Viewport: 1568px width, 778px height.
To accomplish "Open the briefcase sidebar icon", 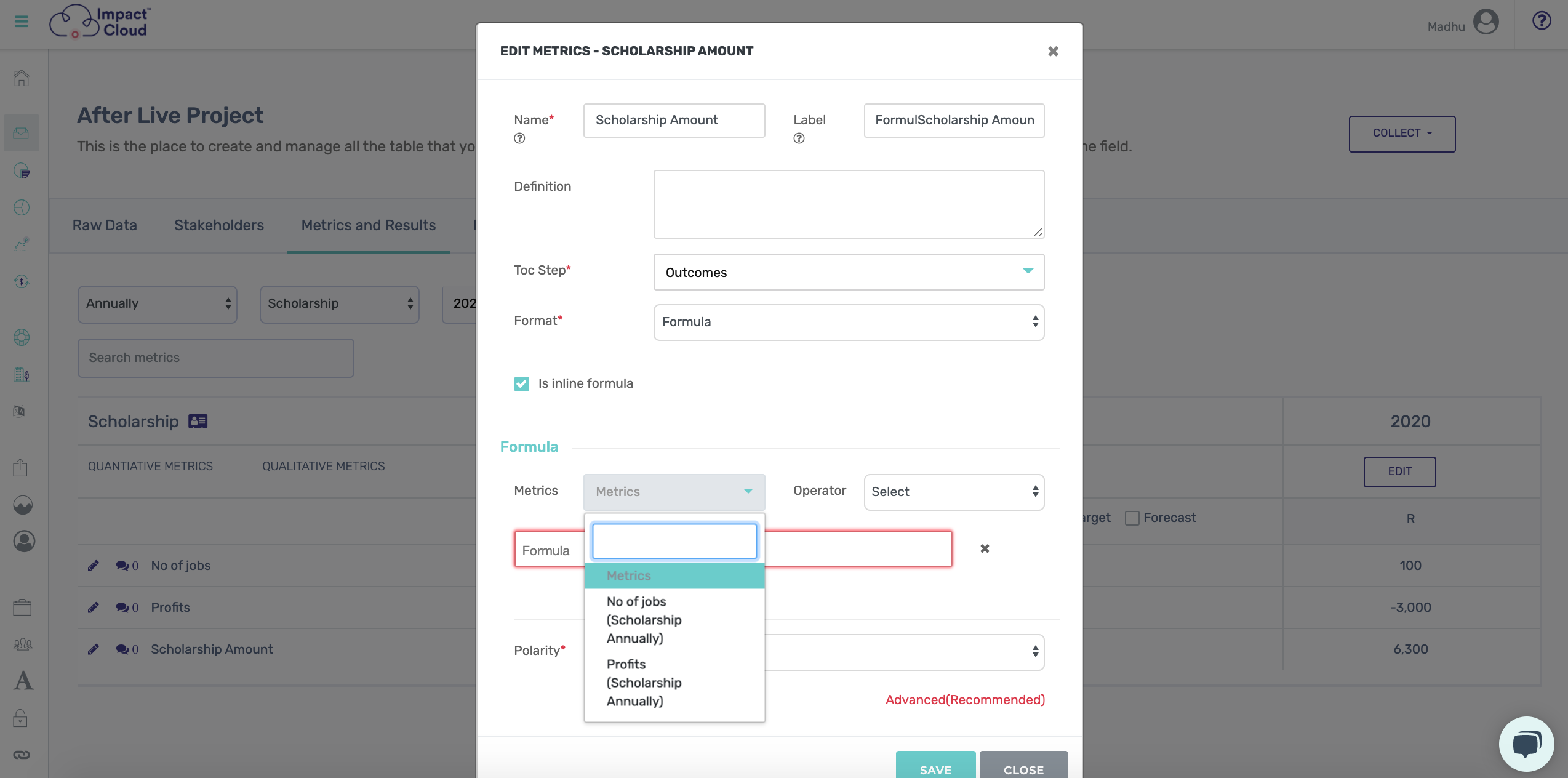I will [x=22, y=607].
